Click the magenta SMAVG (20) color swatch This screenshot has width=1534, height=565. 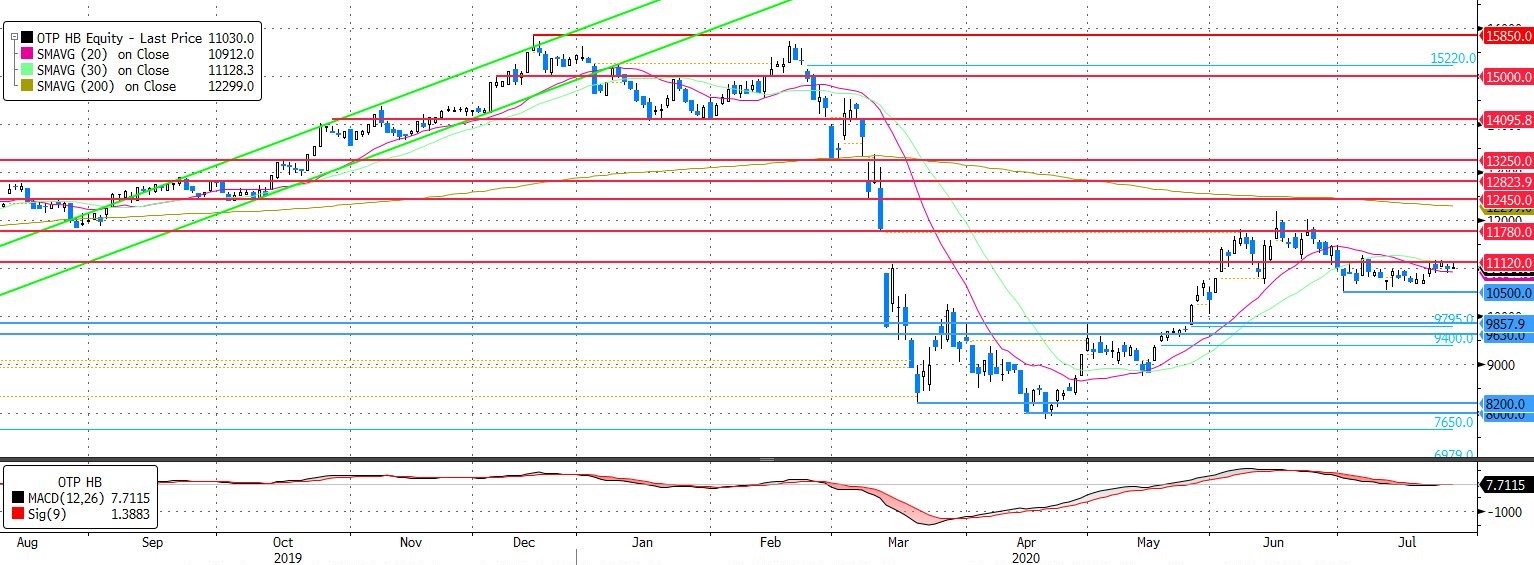tap(27, 54)
